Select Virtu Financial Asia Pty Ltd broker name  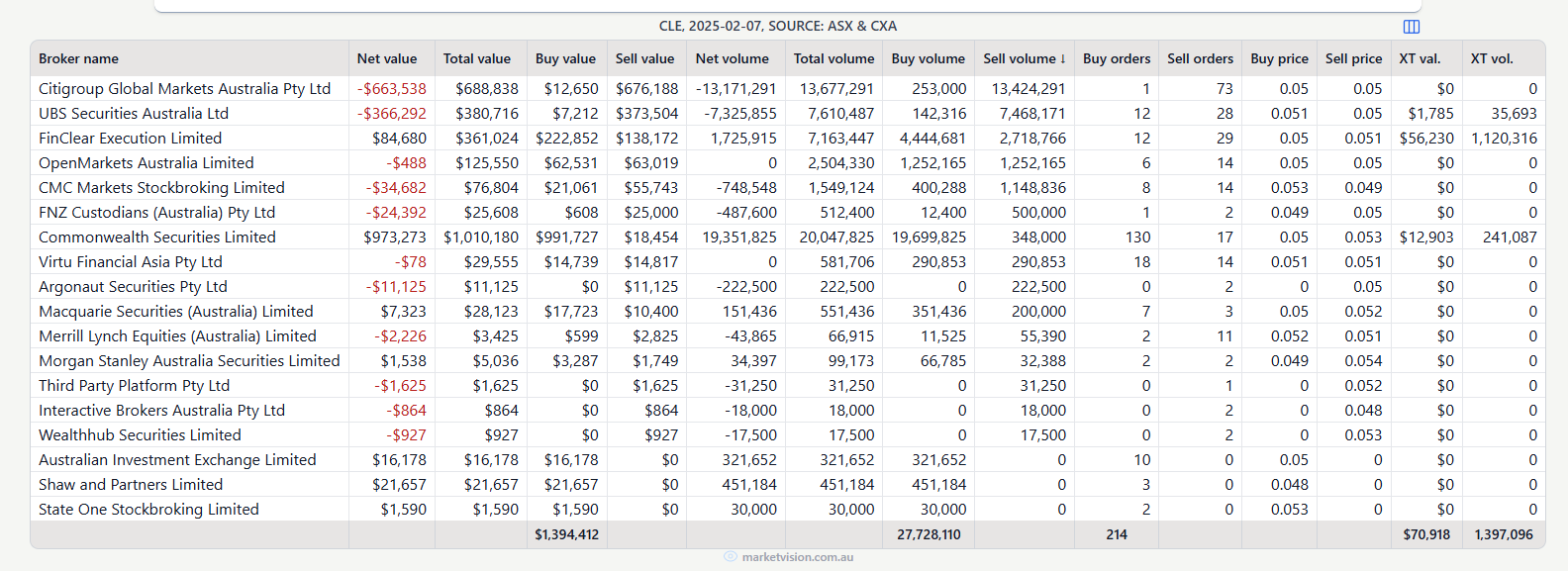coord(131,262)
